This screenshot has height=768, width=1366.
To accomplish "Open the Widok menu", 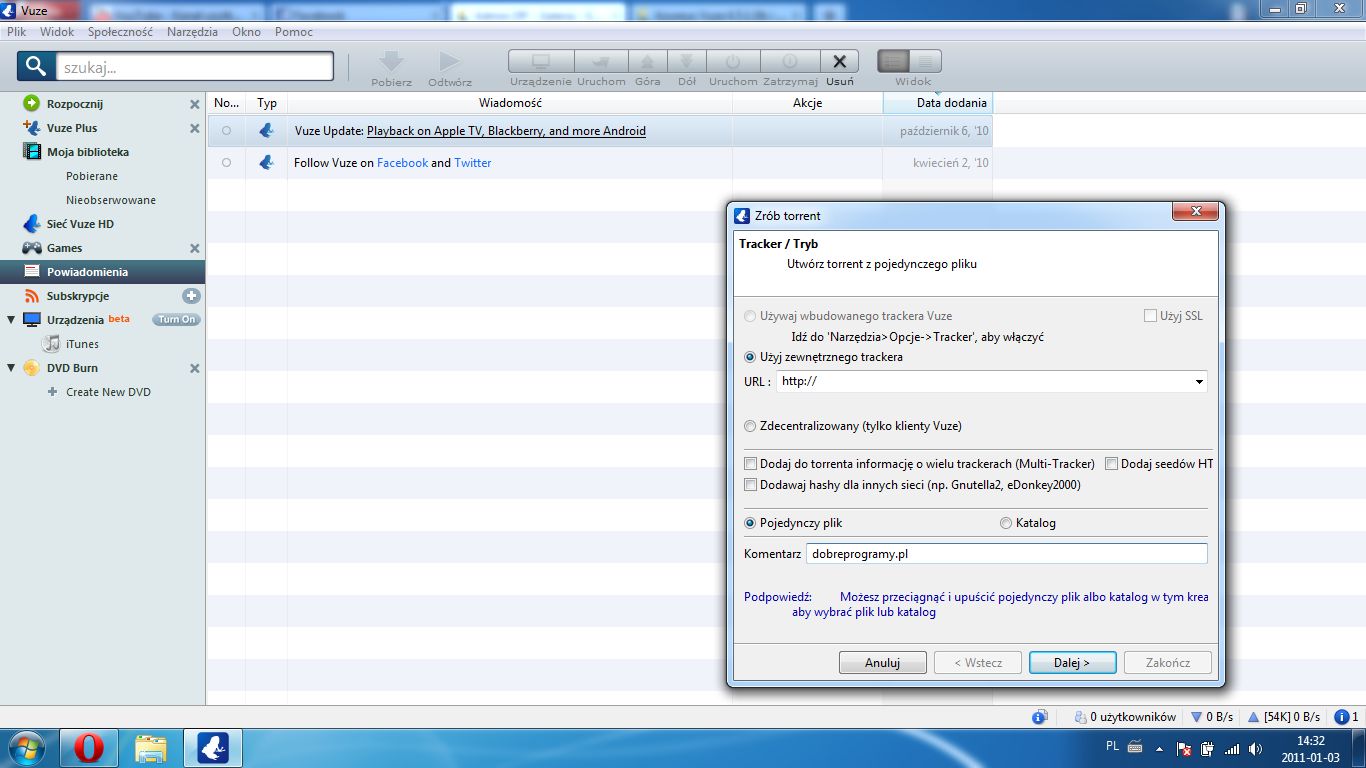I will coord(57,32).
